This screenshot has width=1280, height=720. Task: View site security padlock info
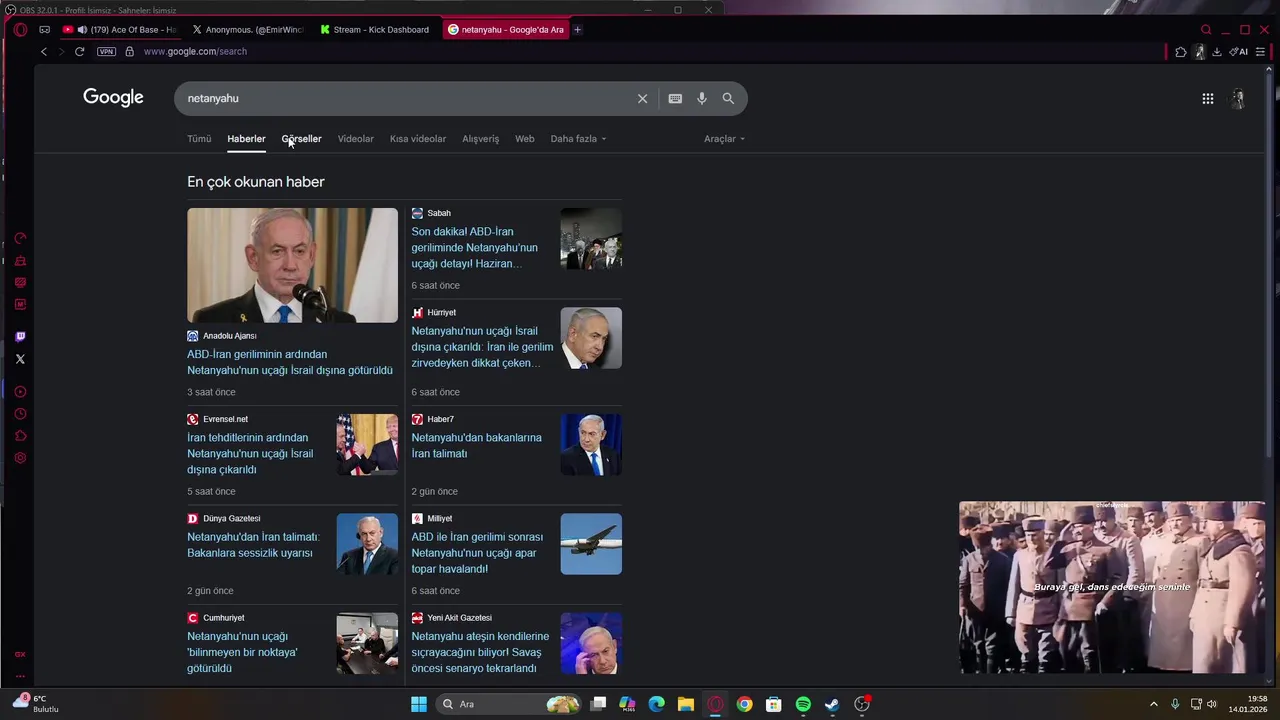tap(129, 51)
